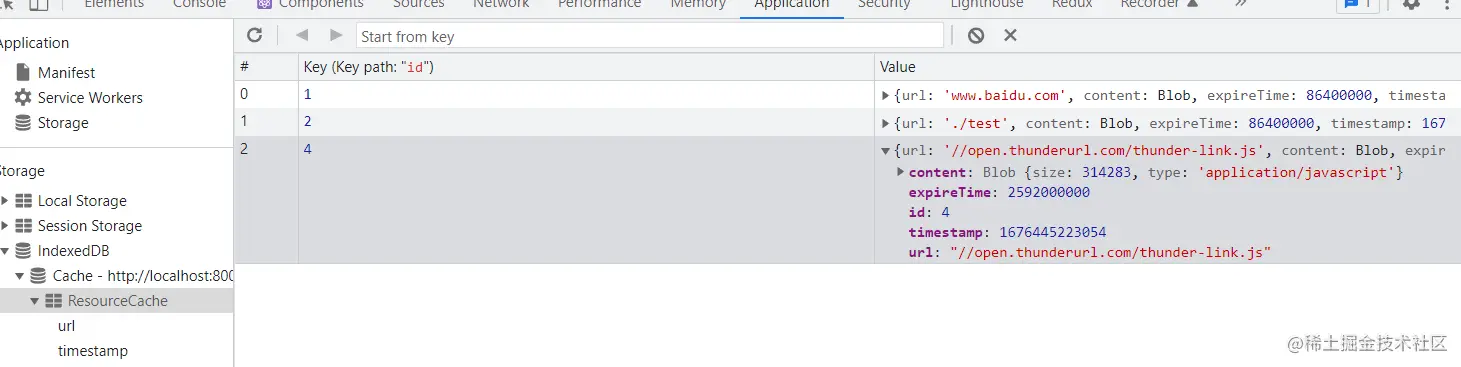Click the '#' column header
The height and width of the screenshot is (367, 1461).
[266, 67]
